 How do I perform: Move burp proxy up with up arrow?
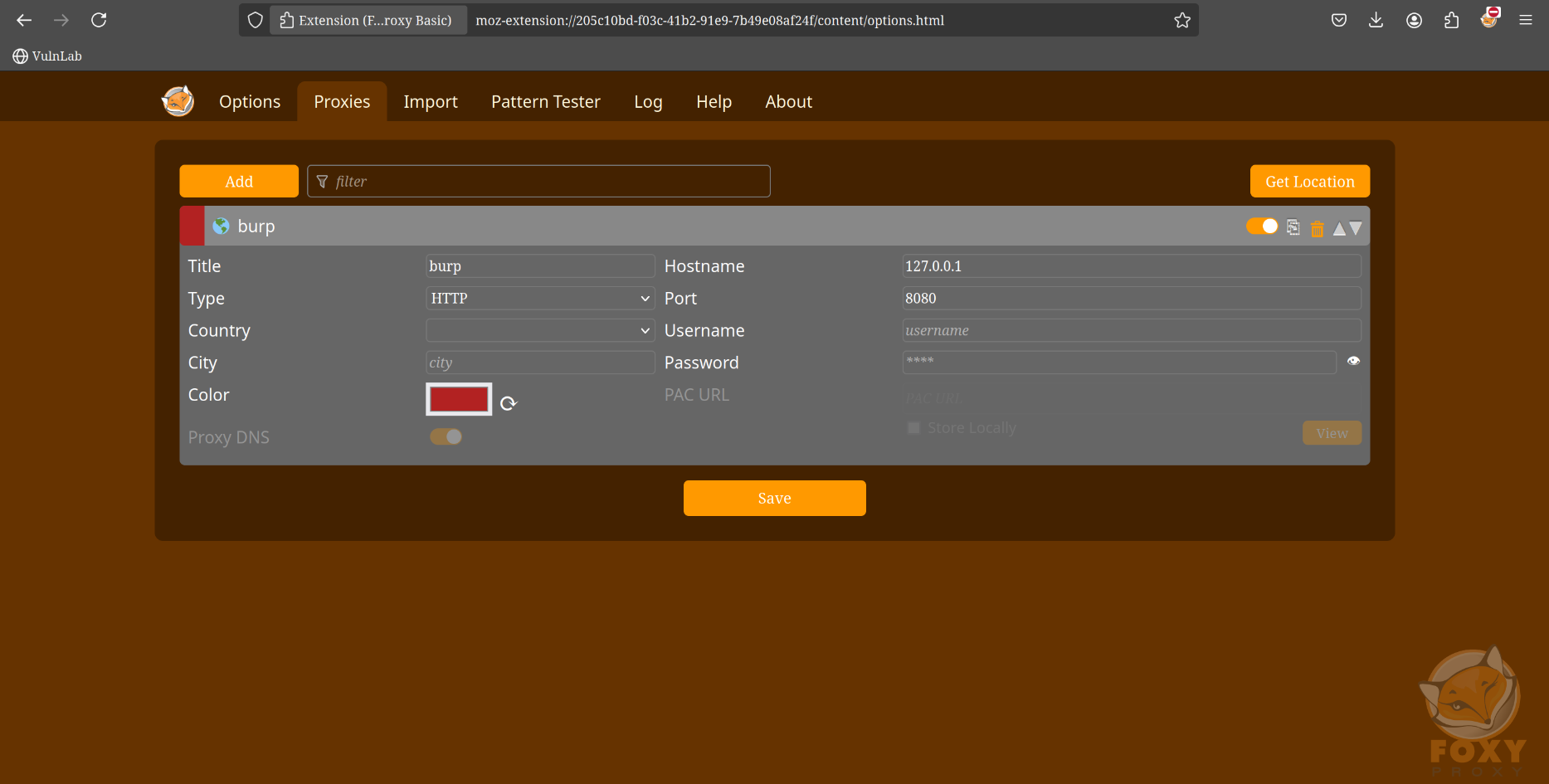tap(1339, 228)
